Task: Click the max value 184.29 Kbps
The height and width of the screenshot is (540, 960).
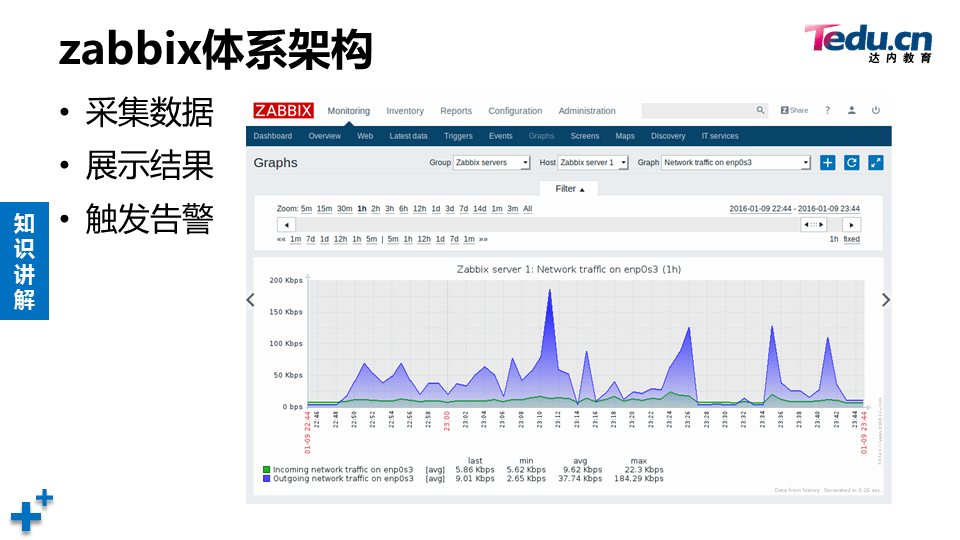Action: click(639, 479)
